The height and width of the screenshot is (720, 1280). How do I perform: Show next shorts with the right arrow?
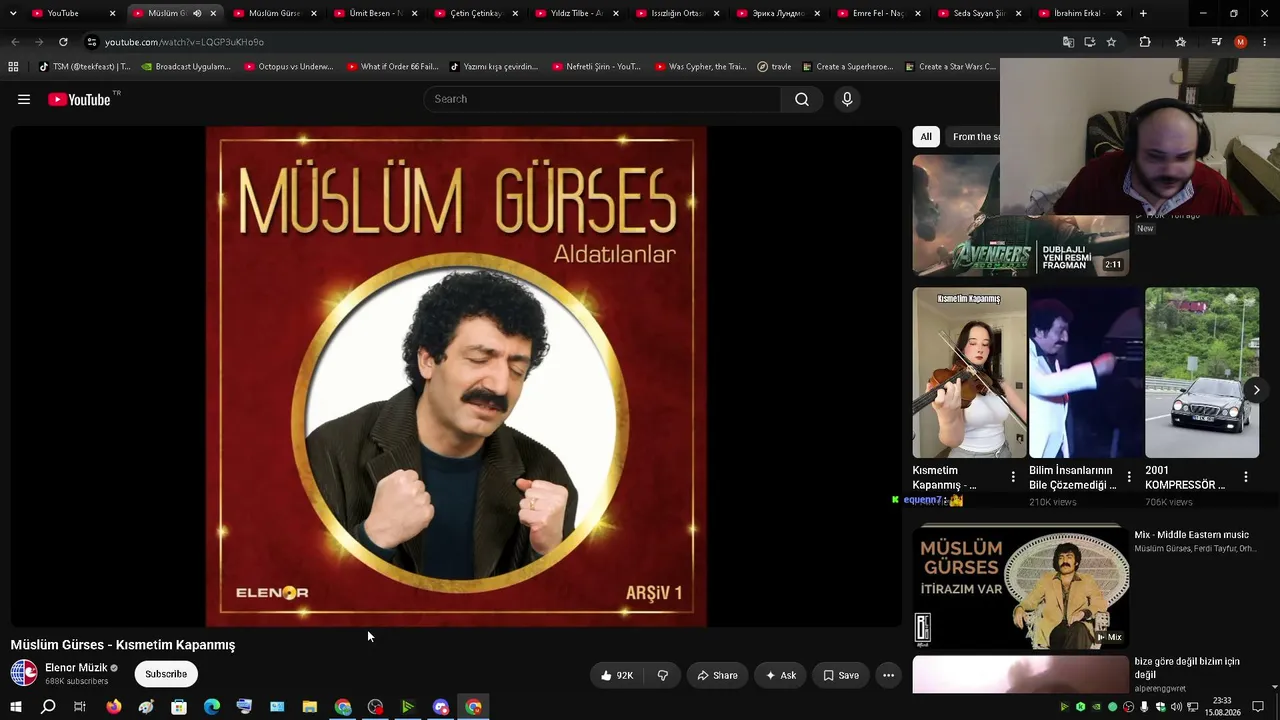point(1256,390)
